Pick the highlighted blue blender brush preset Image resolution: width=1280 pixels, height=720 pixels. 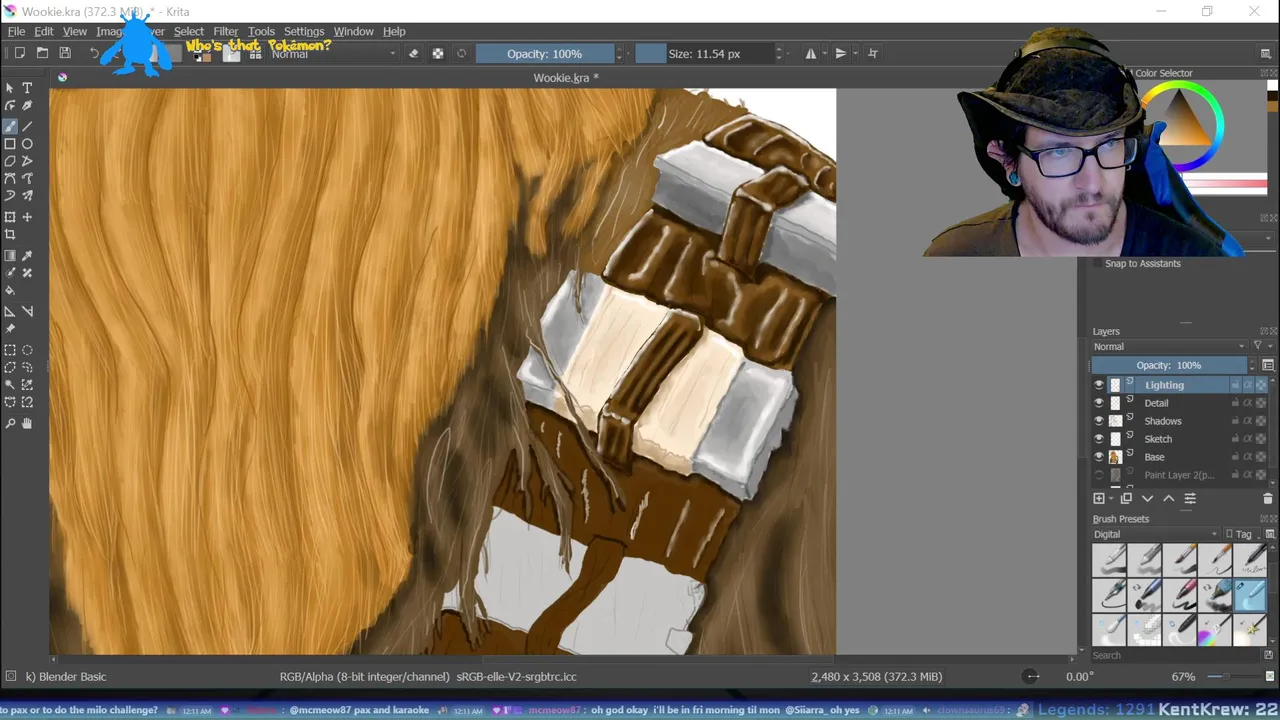pyautogui.click(x=1250, y=595)
